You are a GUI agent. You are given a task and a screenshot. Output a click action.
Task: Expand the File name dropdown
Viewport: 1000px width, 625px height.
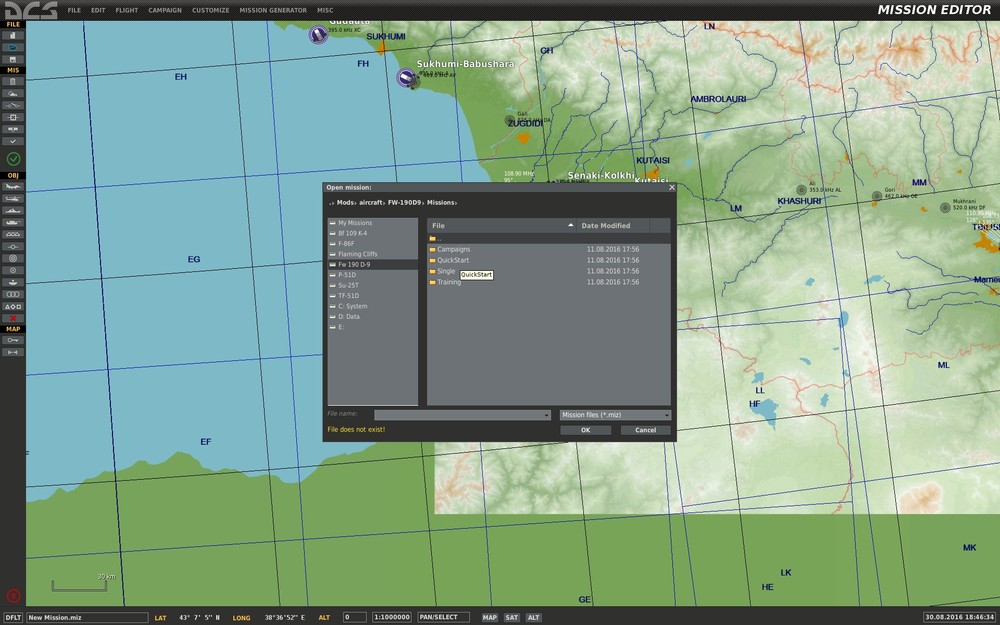(x=546, y=415)
